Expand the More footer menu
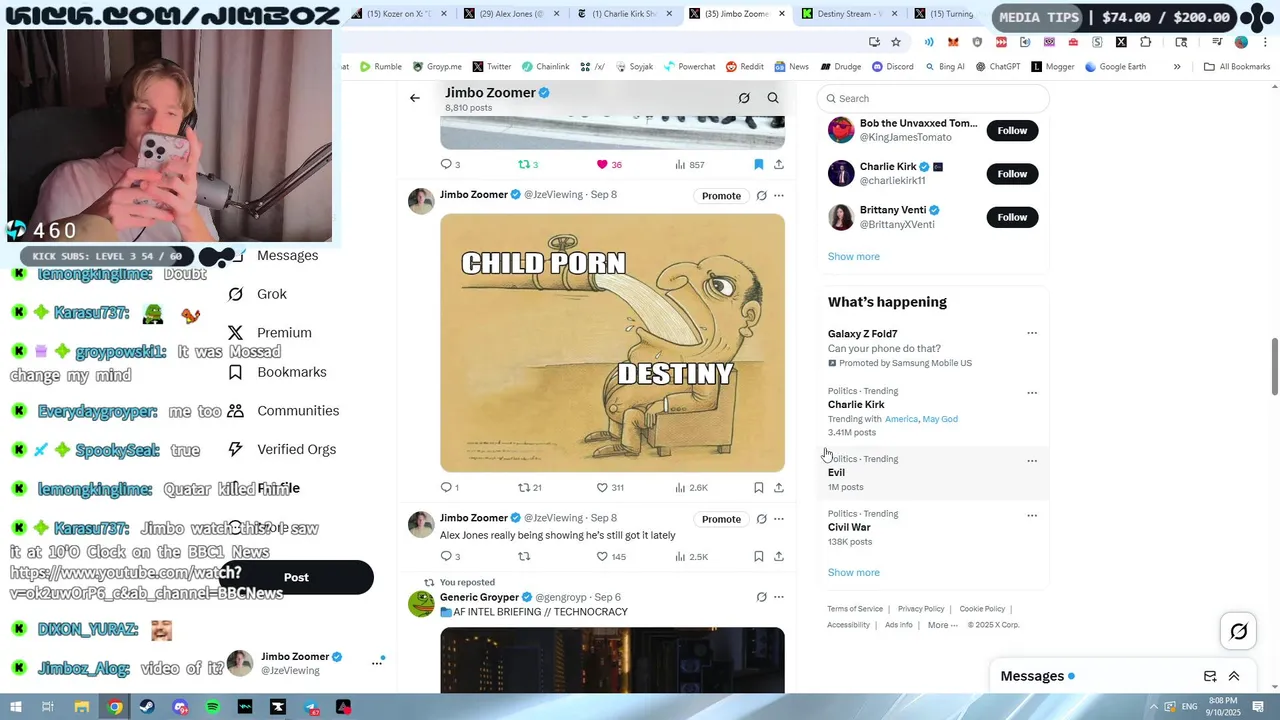The image size is (1280, 720). tap(942, 625)
